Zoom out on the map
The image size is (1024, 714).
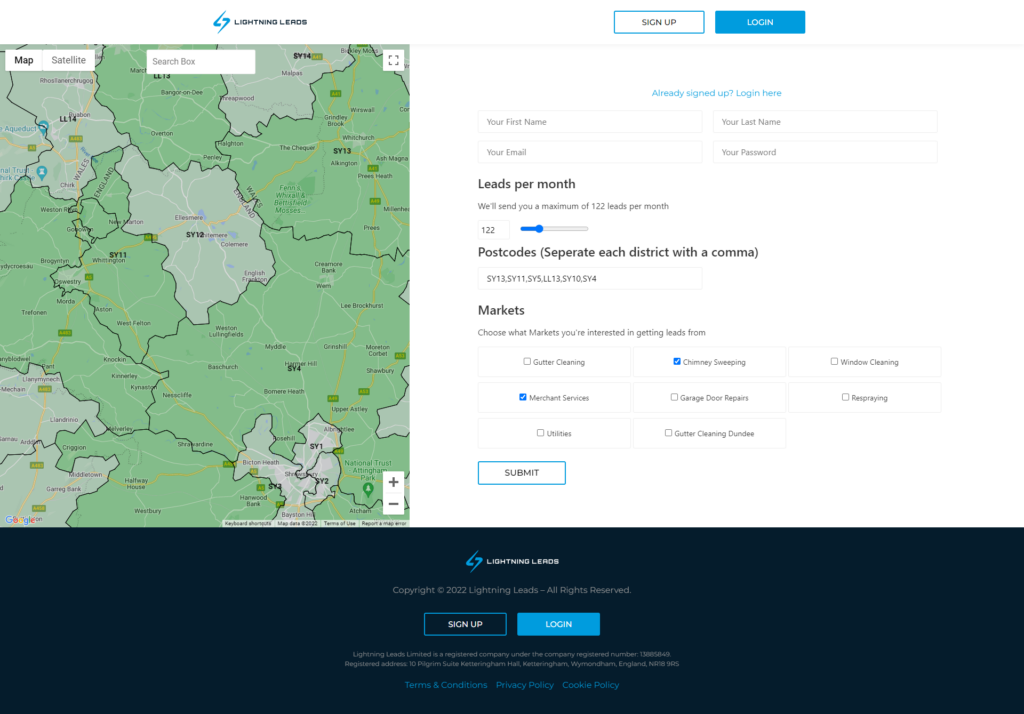click(393, 504)
